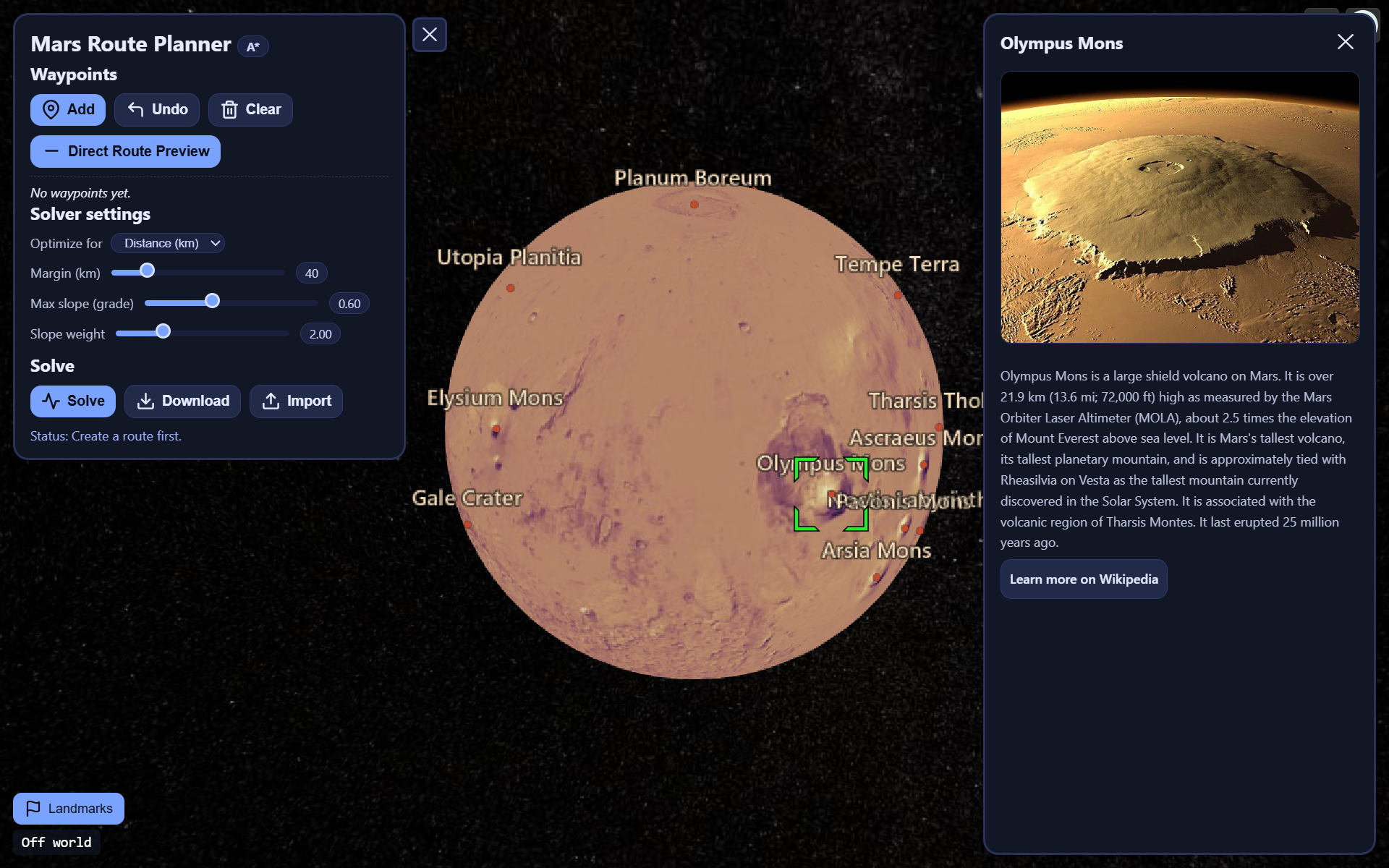Click the Distance (km) dropdown chevron
Viewport: 1389px width, 868px height.
216,243
